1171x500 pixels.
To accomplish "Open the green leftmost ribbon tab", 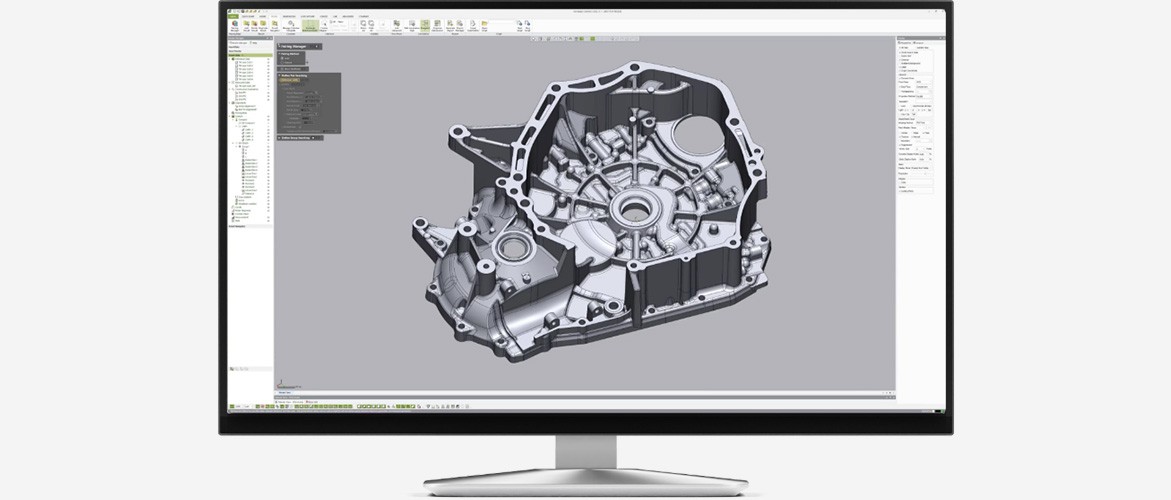I will click(x=232, y=16).
